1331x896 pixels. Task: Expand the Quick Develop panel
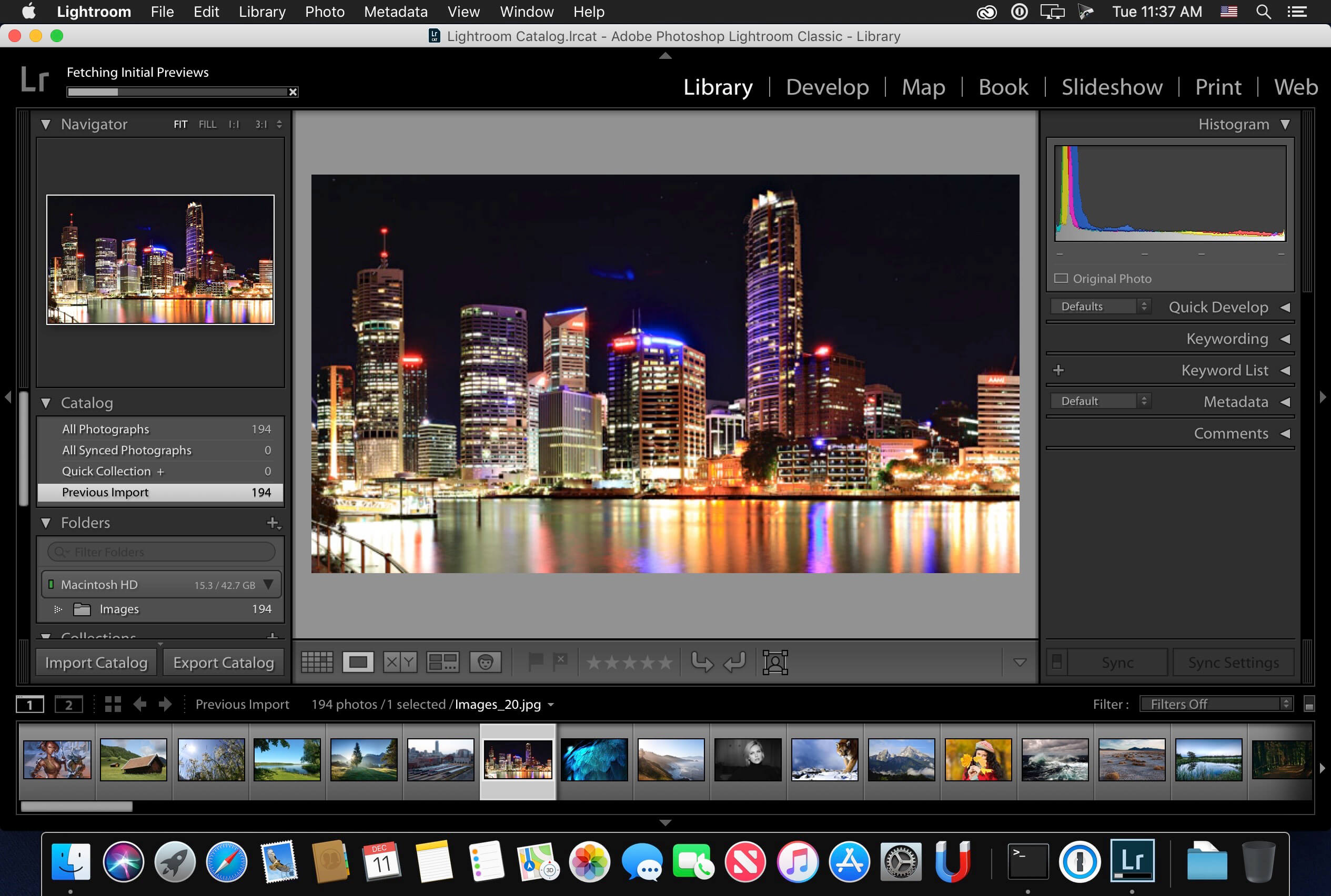1284,307
